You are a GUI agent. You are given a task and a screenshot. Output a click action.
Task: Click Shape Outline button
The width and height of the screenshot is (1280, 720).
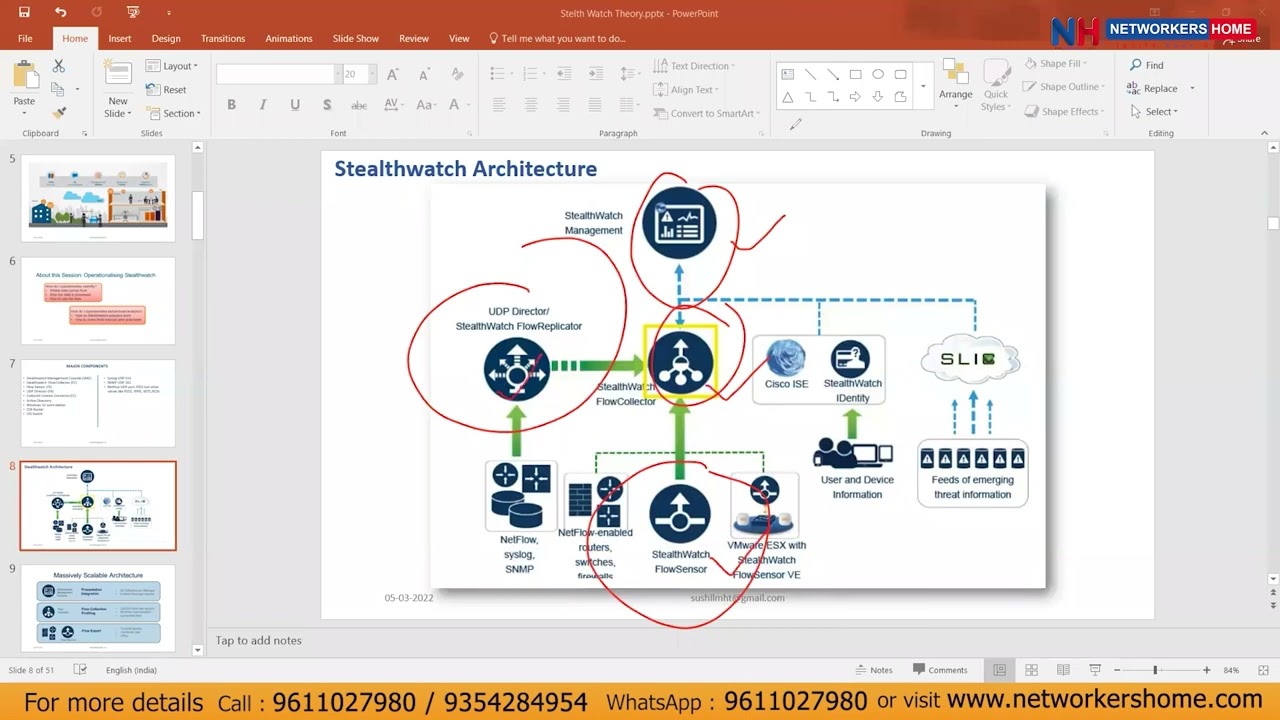pos(1064,87)
